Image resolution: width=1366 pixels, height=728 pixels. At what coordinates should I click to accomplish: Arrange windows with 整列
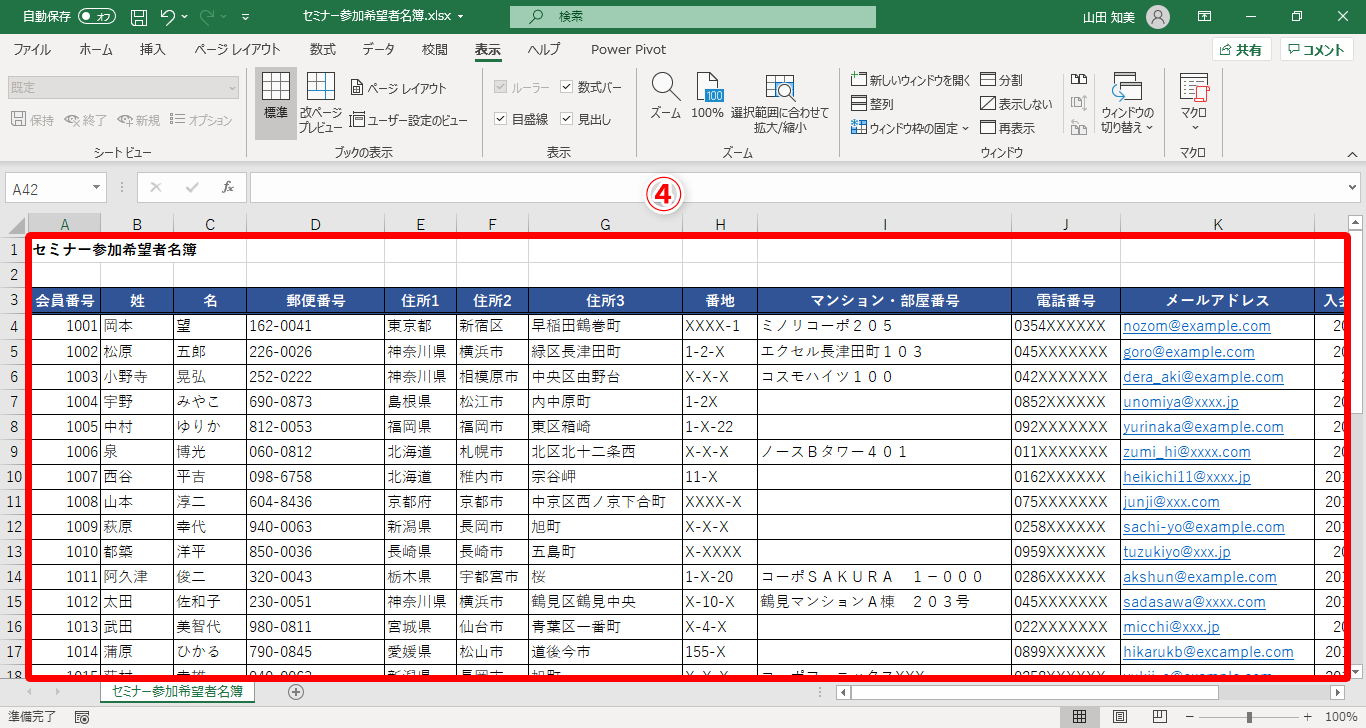click(x=872, y=104)
